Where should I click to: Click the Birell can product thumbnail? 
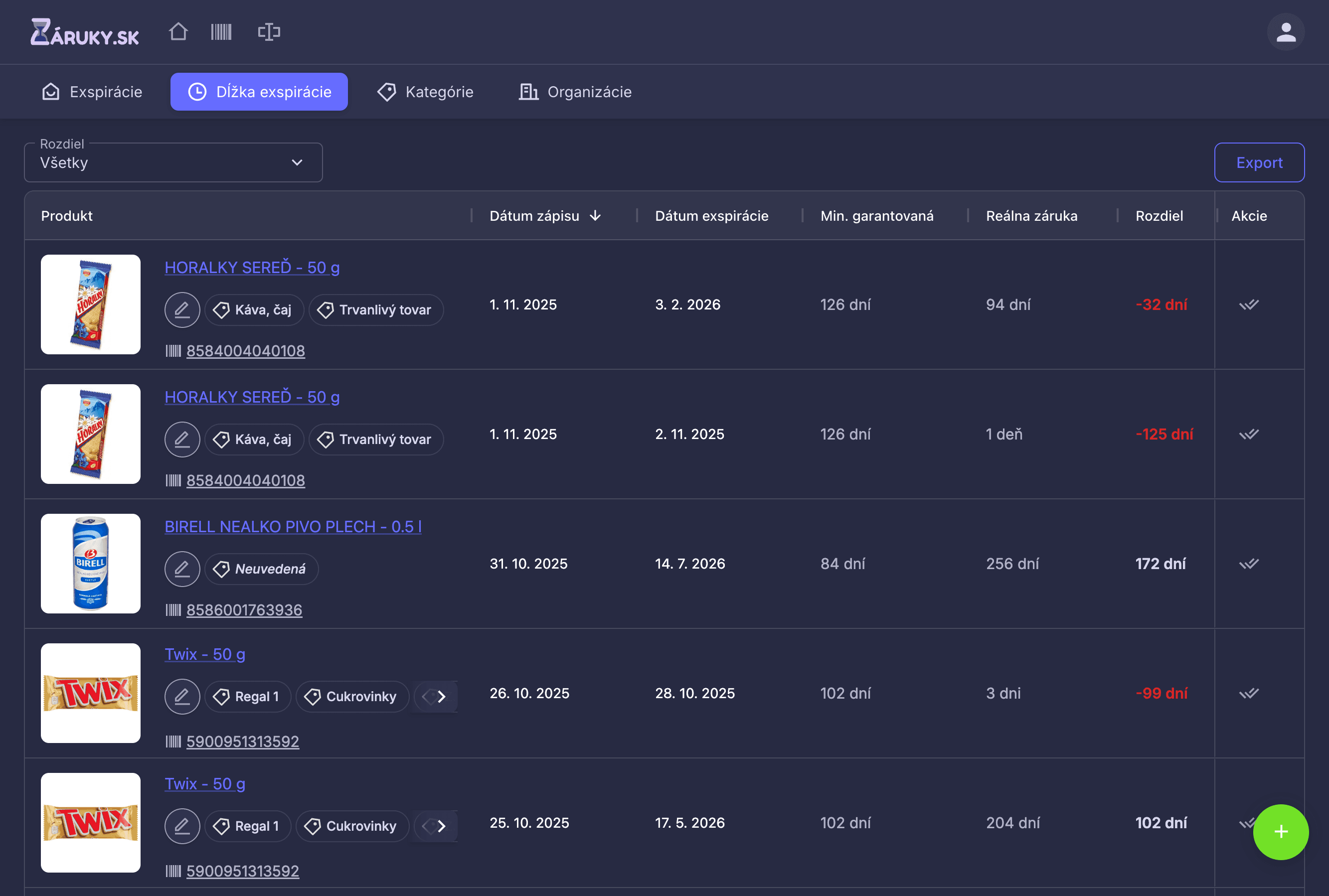[x=91, y=564]
